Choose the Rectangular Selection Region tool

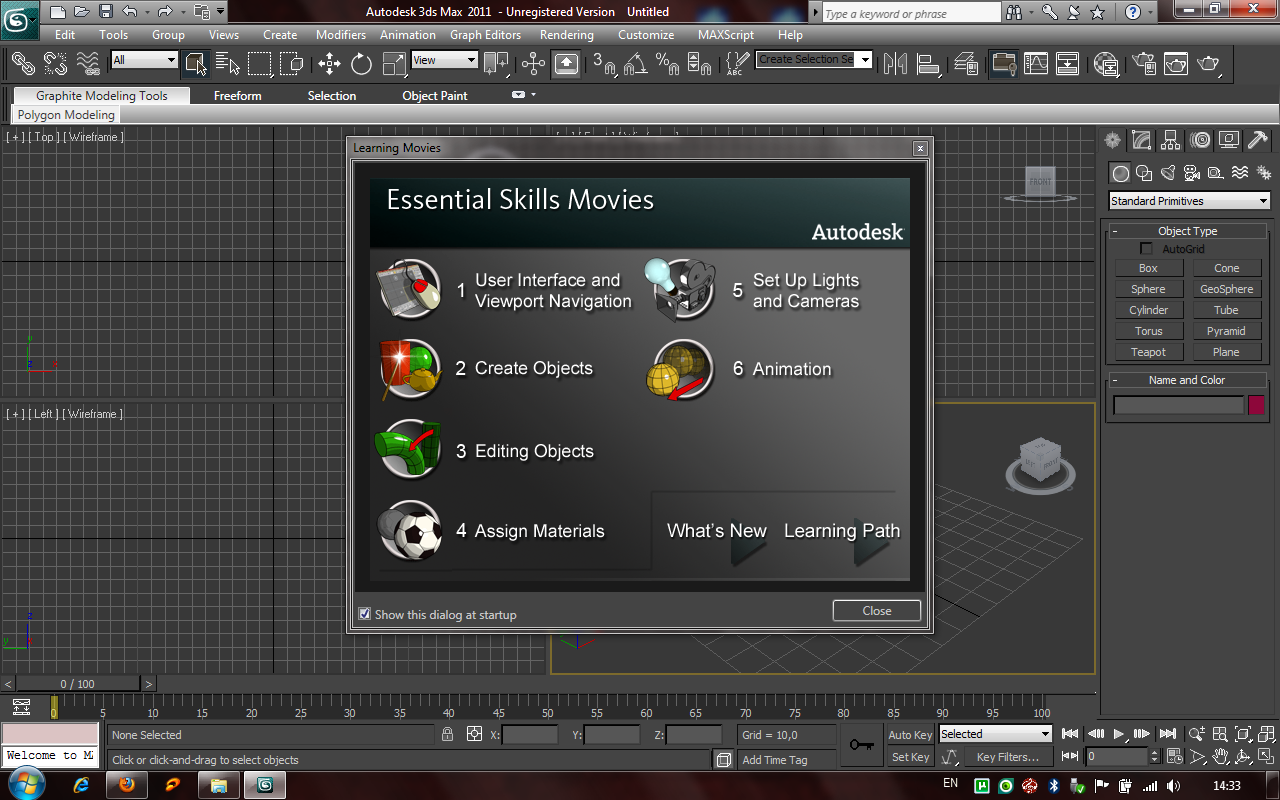click(260, 63)
